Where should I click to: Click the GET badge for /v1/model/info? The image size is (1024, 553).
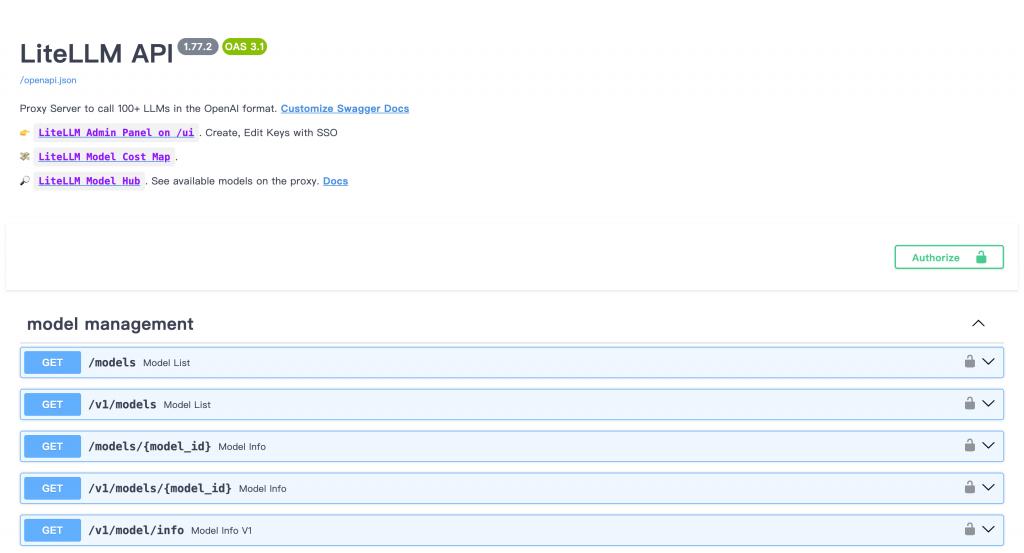52,529
